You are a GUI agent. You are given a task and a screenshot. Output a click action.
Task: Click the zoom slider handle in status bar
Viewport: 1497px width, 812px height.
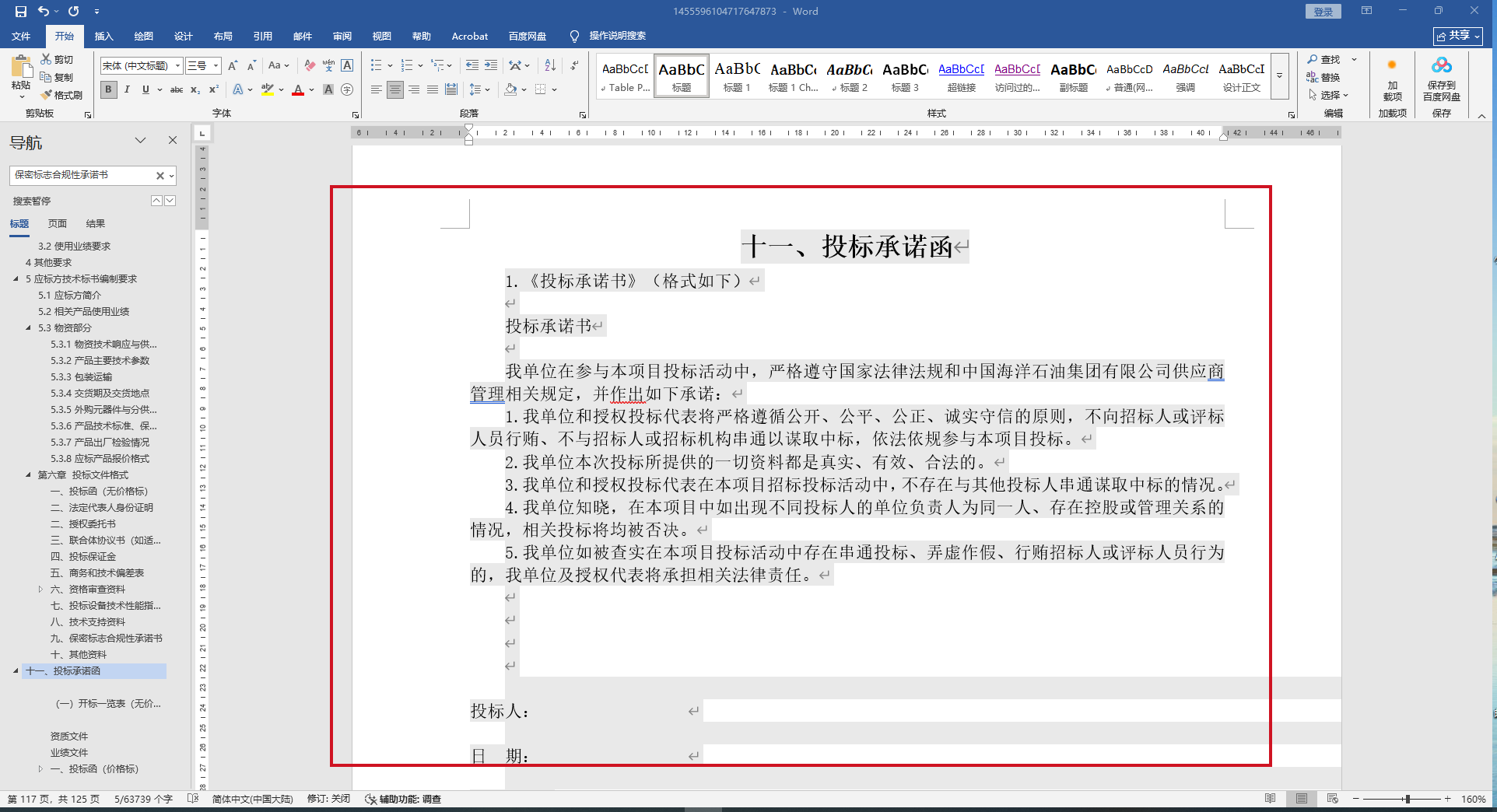[x=1407, y=799]
